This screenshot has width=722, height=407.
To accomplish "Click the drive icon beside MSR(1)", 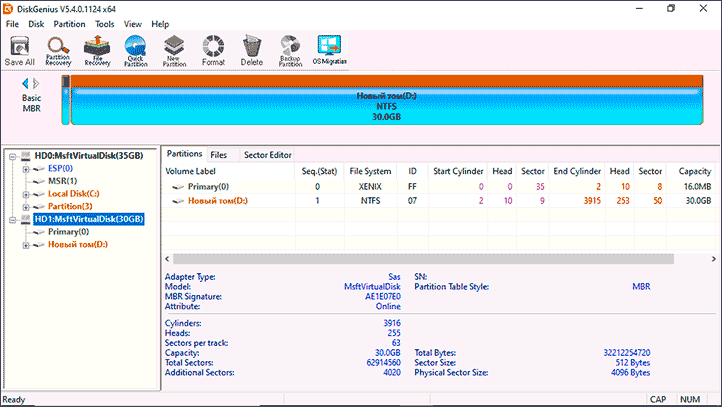I will pos(39,181).
